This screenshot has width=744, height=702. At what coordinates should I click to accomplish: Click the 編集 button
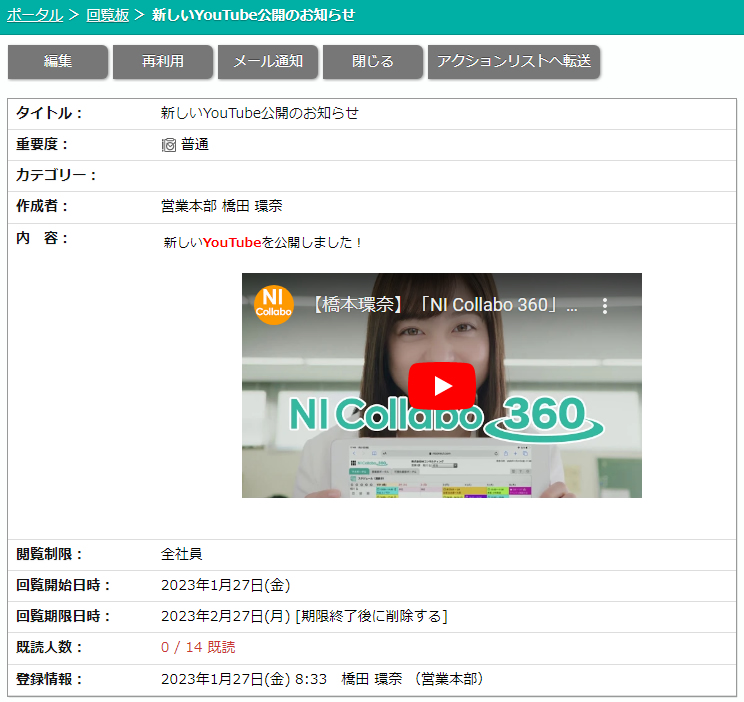pyautogui.click(x=57, y=61)
